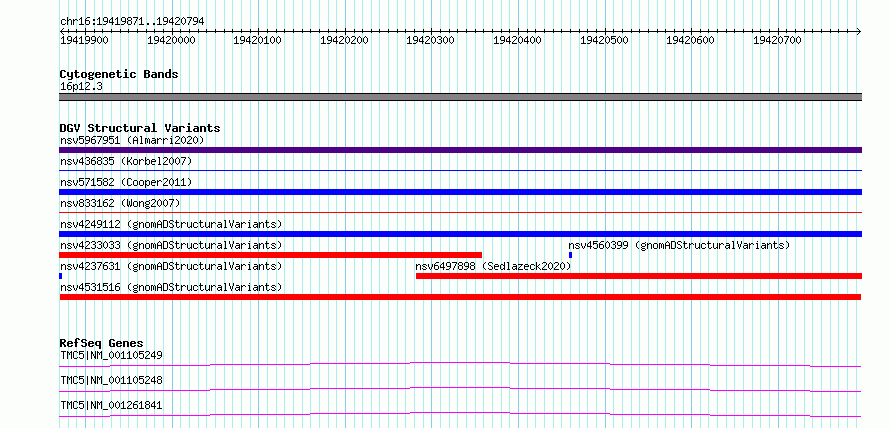Click ruler position 19420300

431,40
